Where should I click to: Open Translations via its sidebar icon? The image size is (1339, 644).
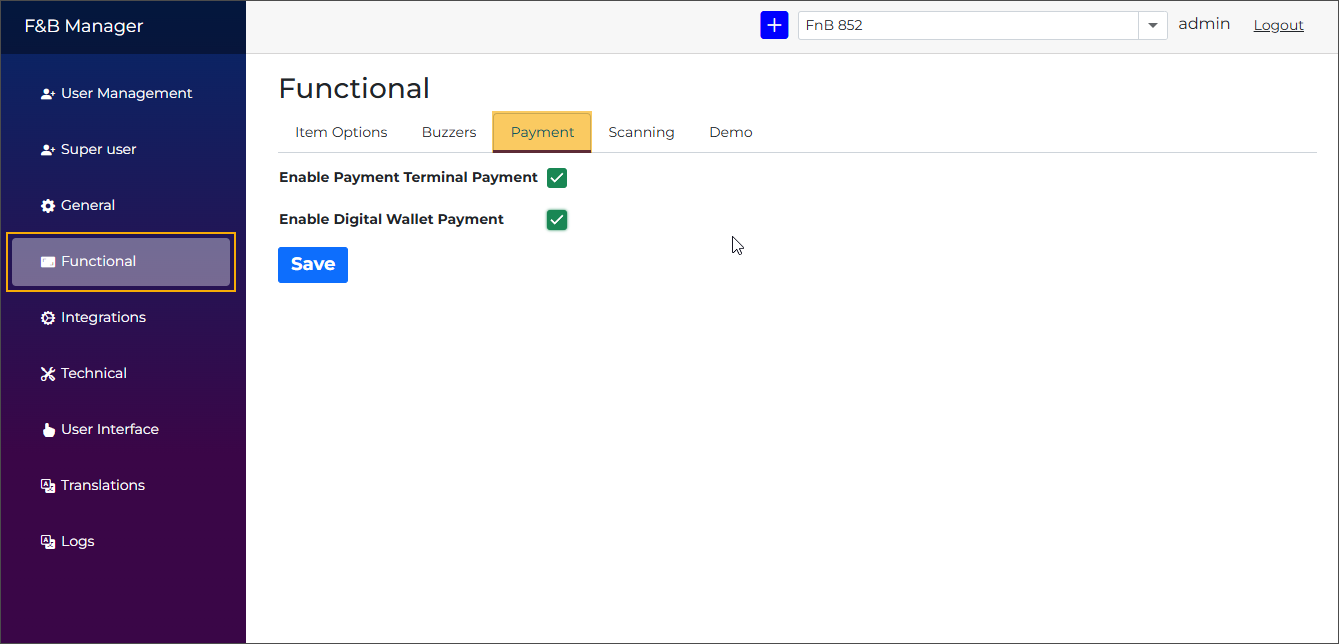coord(47,485)
